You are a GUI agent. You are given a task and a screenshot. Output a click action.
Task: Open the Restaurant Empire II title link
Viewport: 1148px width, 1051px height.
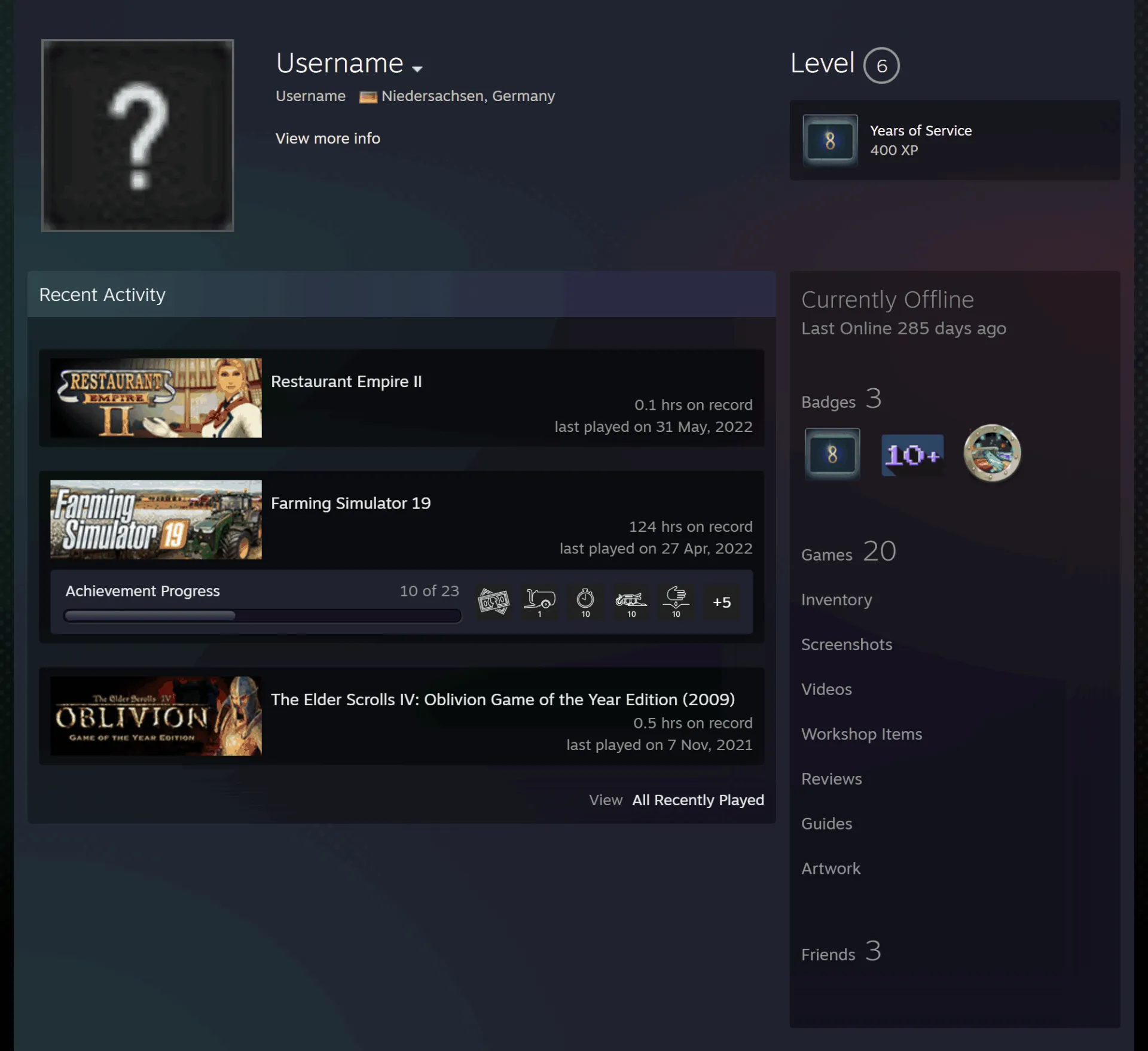[x=346, y=382]
